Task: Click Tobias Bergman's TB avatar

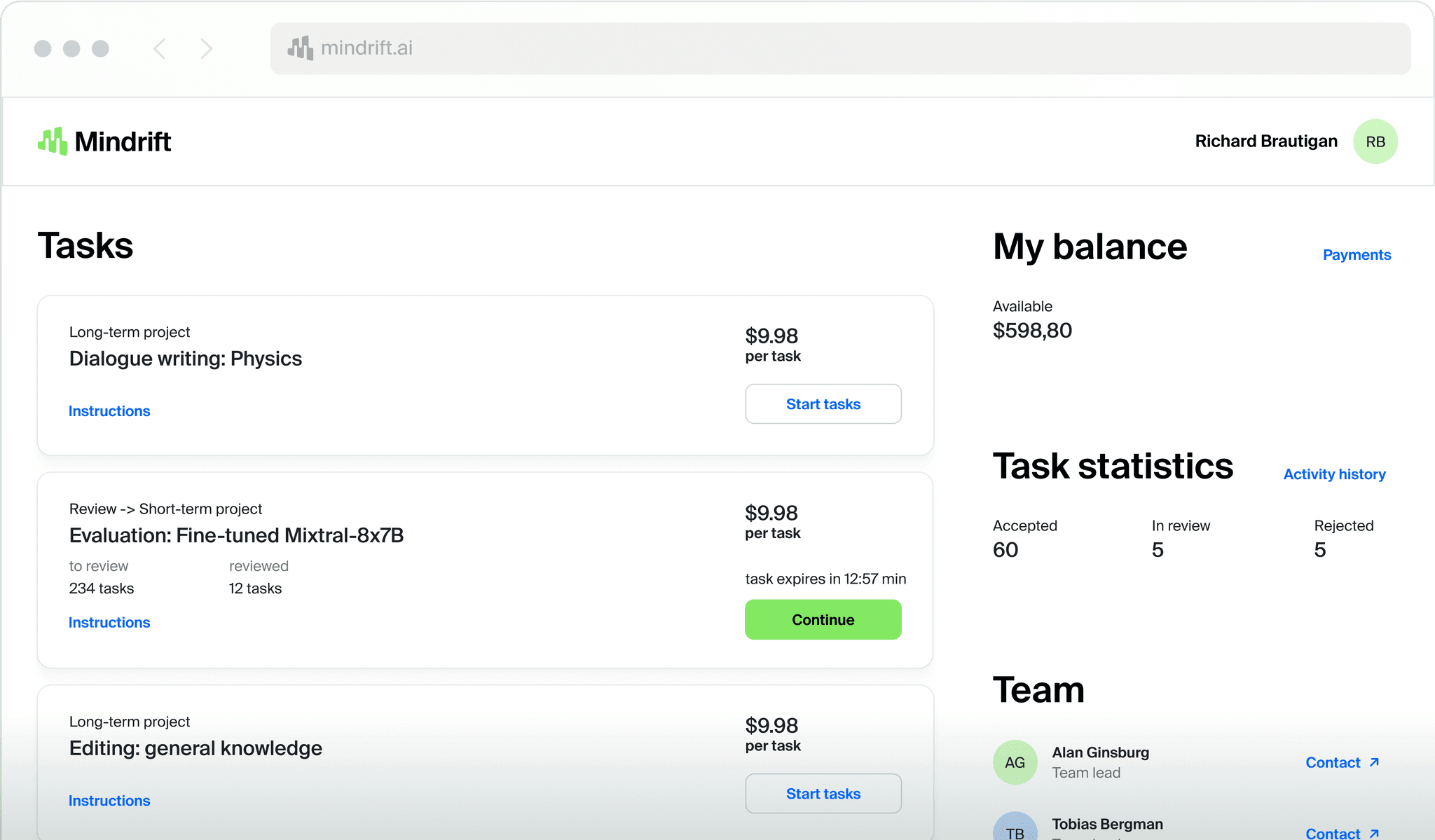Action: (x=1015, y=829)
